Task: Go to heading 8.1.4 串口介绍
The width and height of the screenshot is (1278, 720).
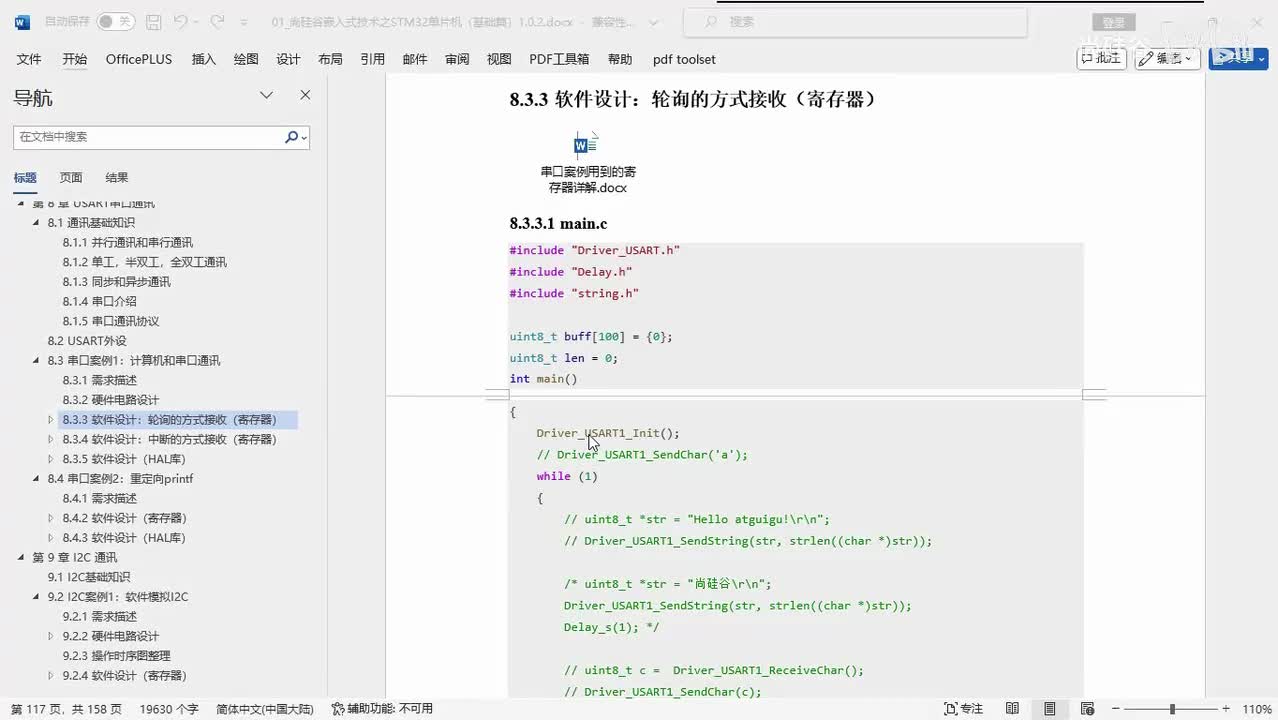Action: pos(100,301)
